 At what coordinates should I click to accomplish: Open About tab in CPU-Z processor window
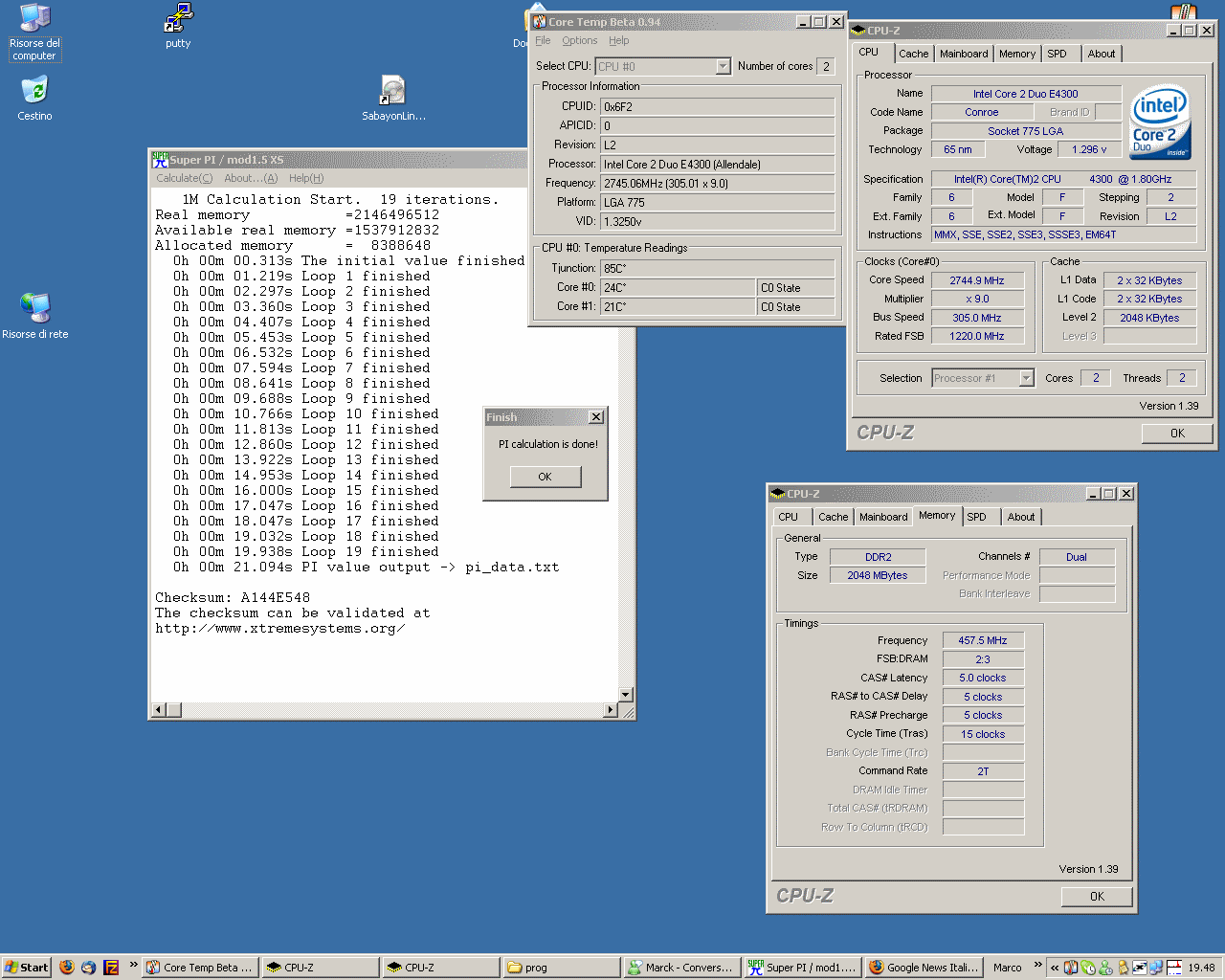[x=1102, y=54]
